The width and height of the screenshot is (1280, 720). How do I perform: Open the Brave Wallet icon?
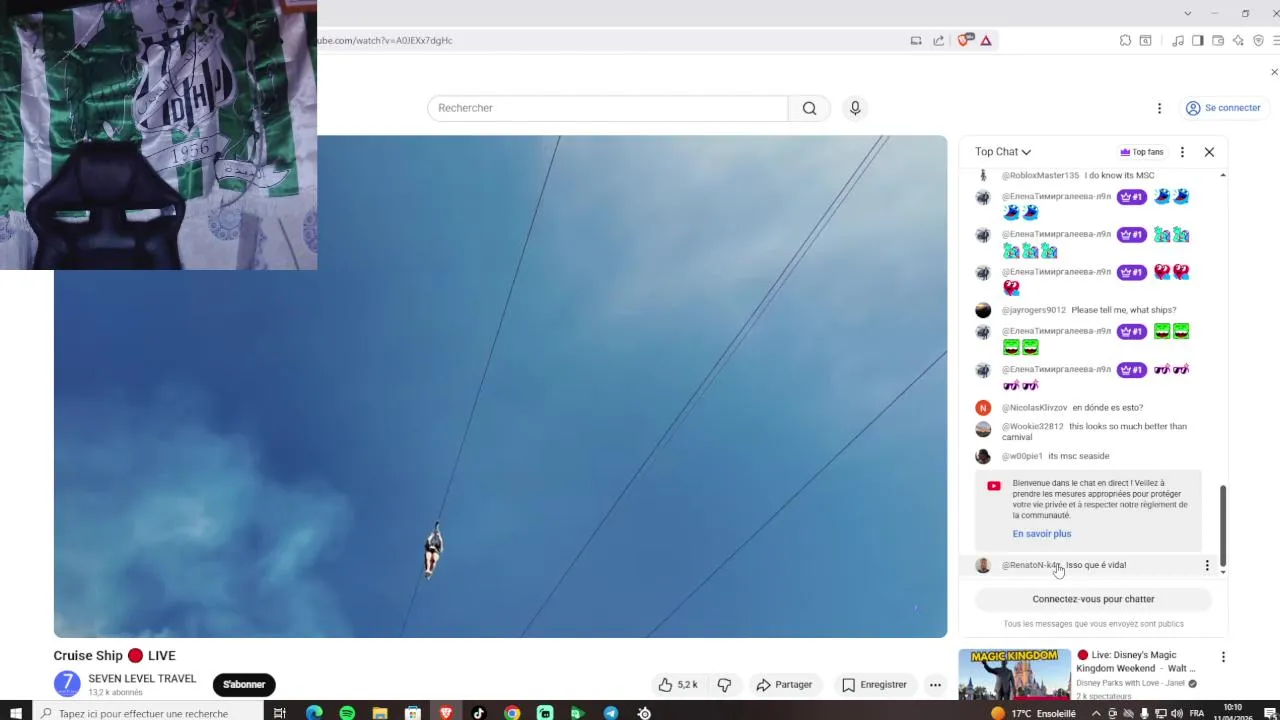(x=1218, y=41)
